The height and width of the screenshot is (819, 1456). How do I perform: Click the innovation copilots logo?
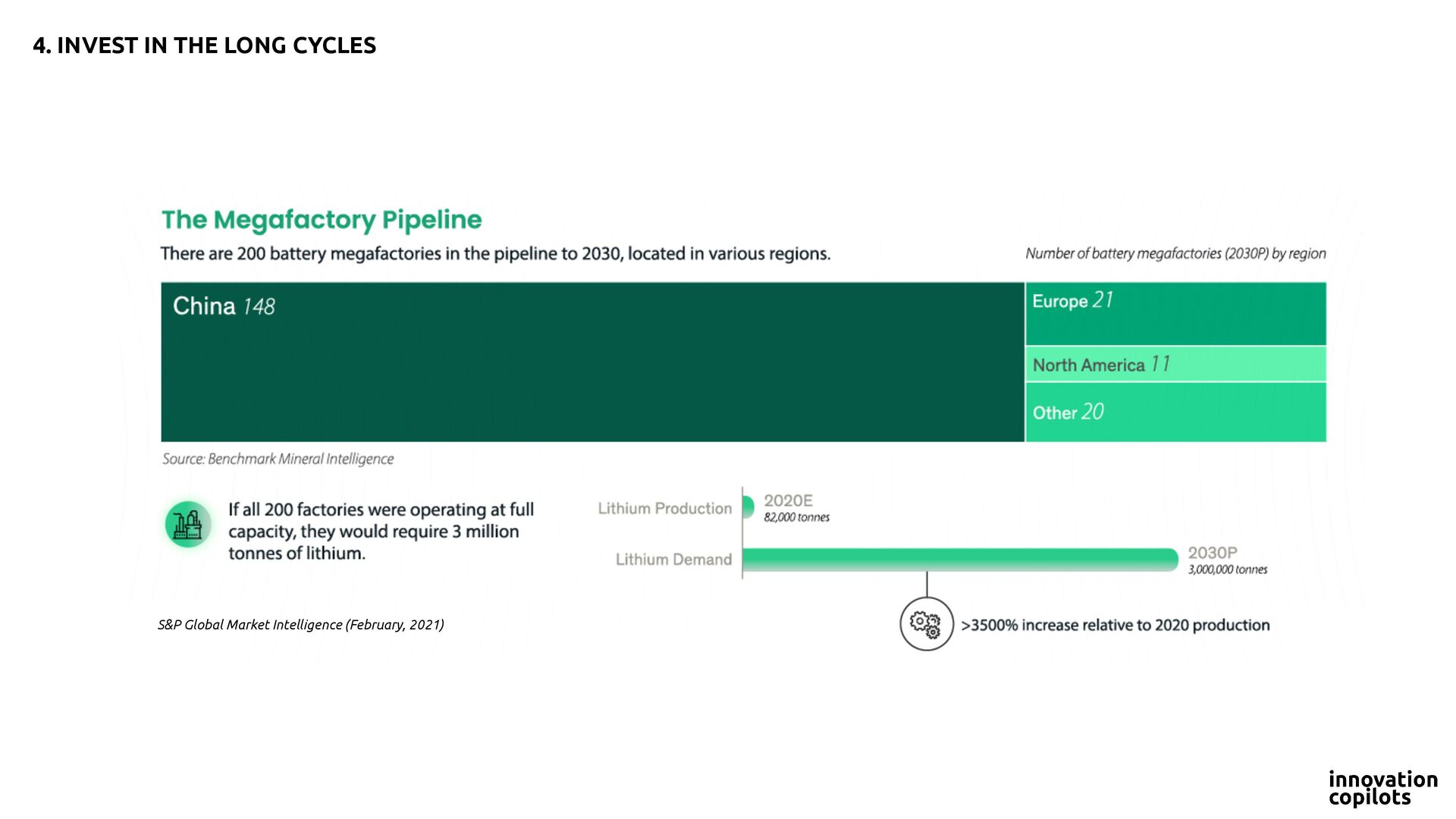pyautogui.click(x=1382, y=788)
